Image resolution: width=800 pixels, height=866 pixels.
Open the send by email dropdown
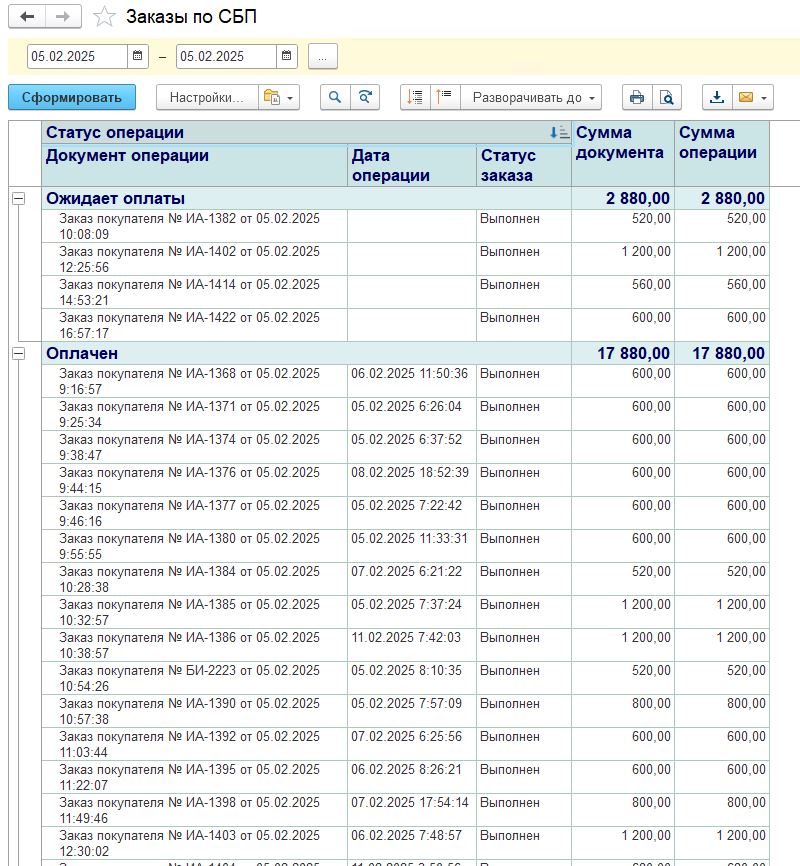point(753,97)
